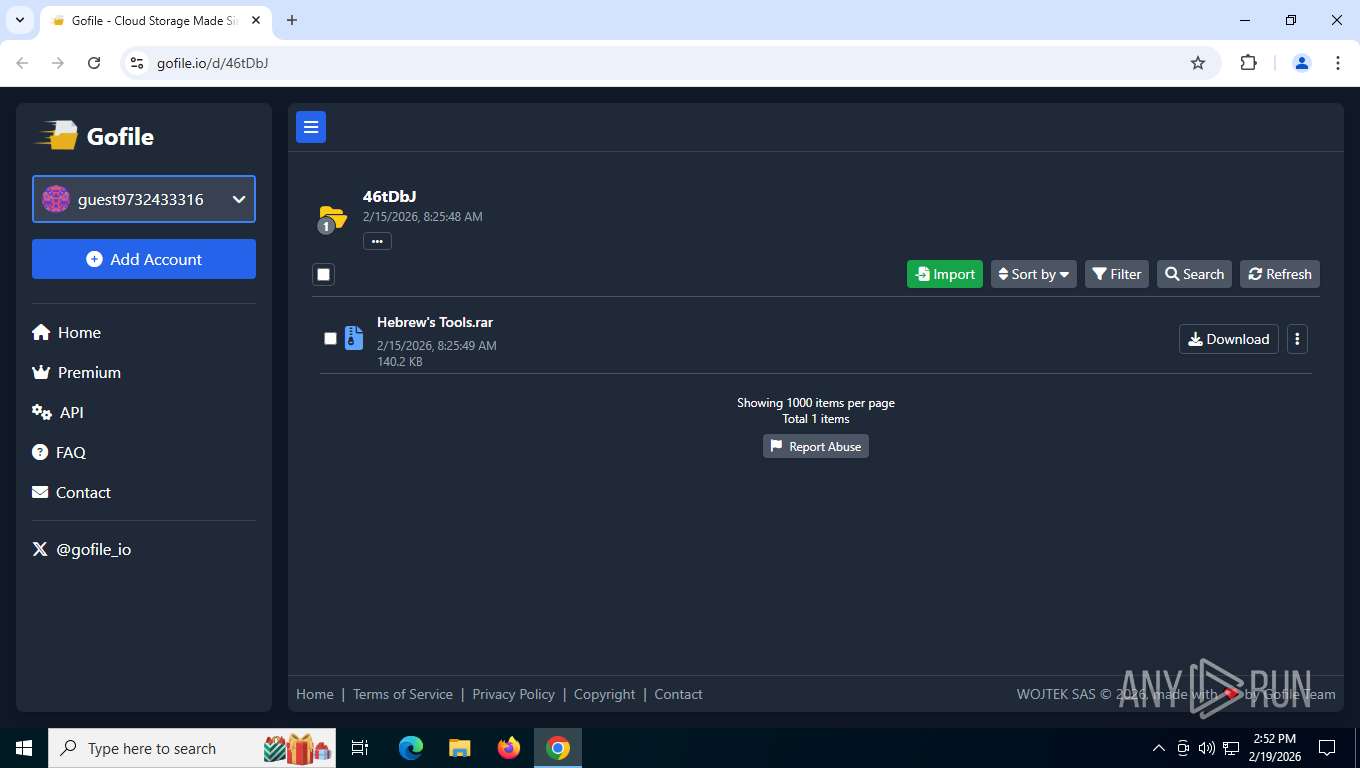Open the Chrome profile icon
Viewport: 1360px width, 768px height.
tap(1302, 63)
